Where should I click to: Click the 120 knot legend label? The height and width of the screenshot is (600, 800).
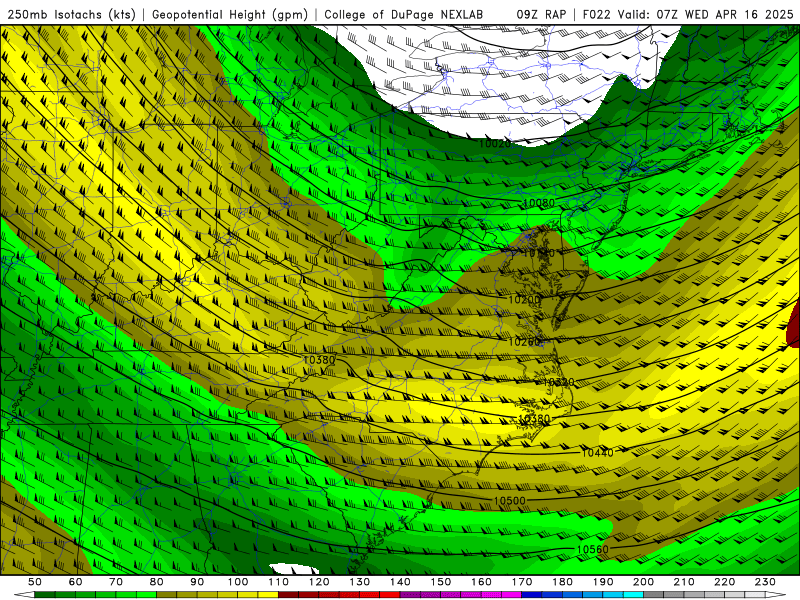click(319, 582)
